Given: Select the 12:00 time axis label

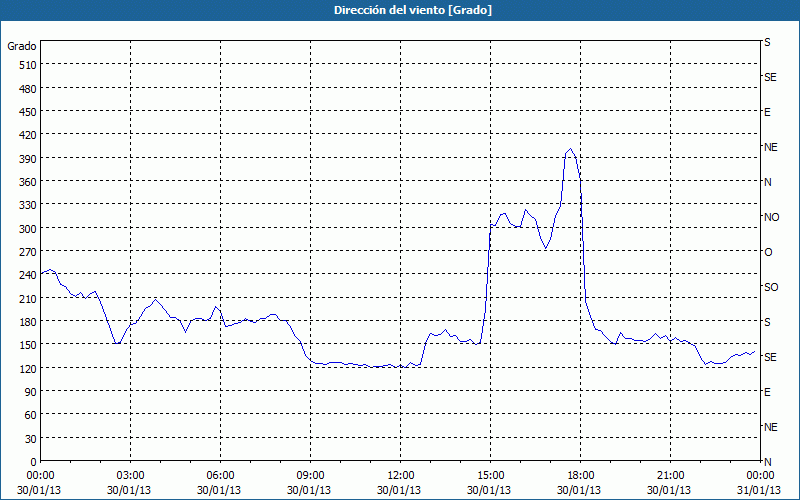Looking at the screenshot, I should coord(401,476).
